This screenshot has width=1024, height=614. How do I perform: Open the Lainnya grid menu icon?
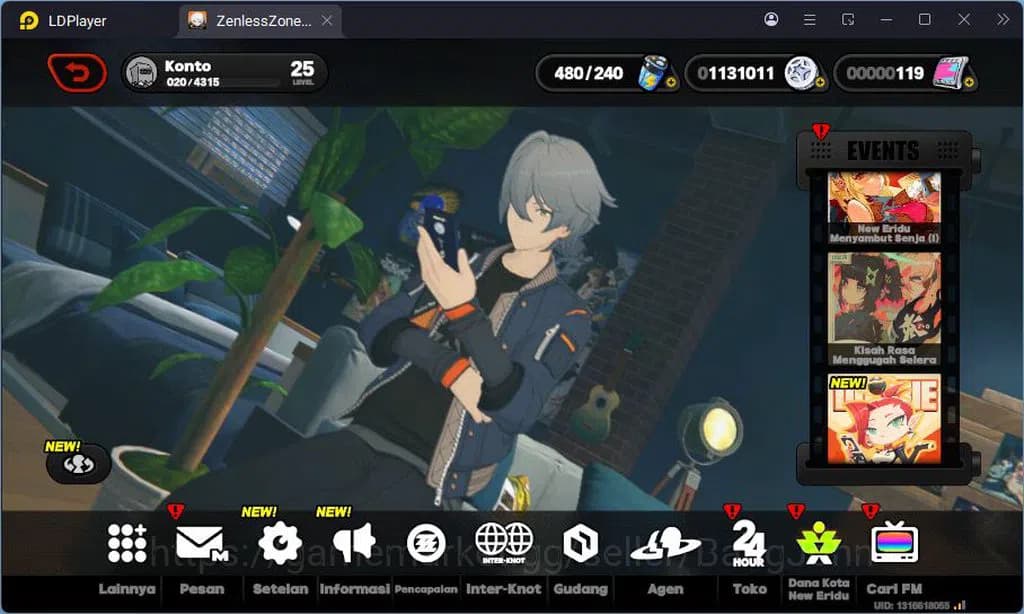point(127,543)
